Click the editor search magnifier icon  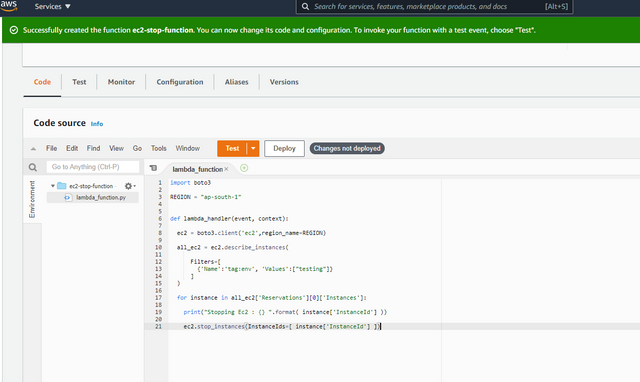pos(33,167)
